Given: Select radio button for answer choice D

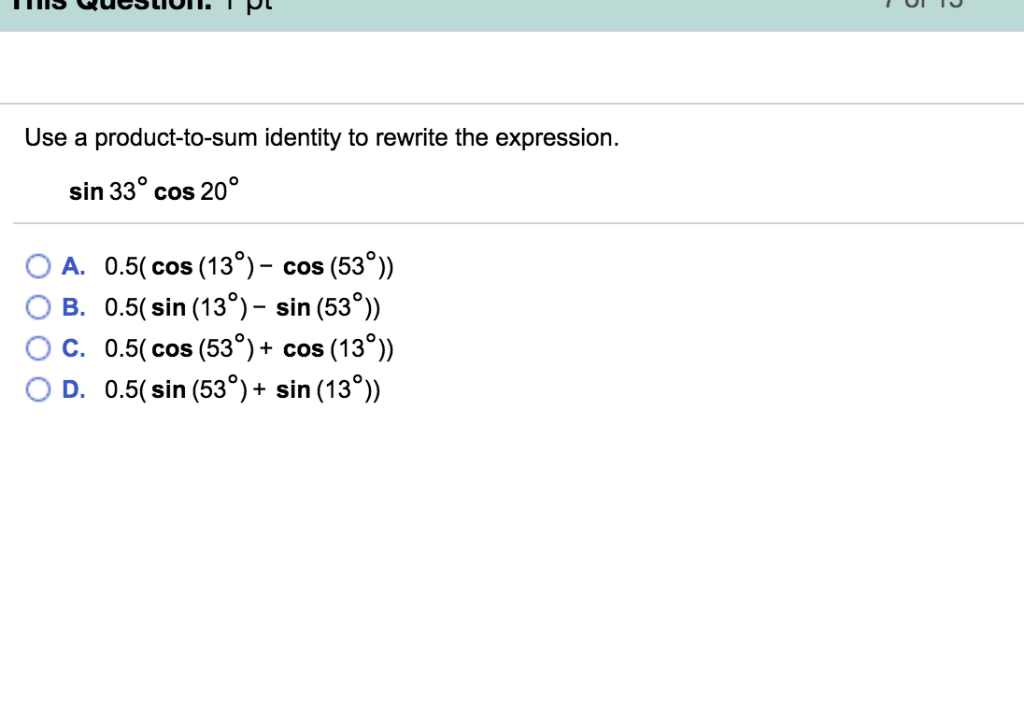Looking at the screenshot, I should [38, 388].
